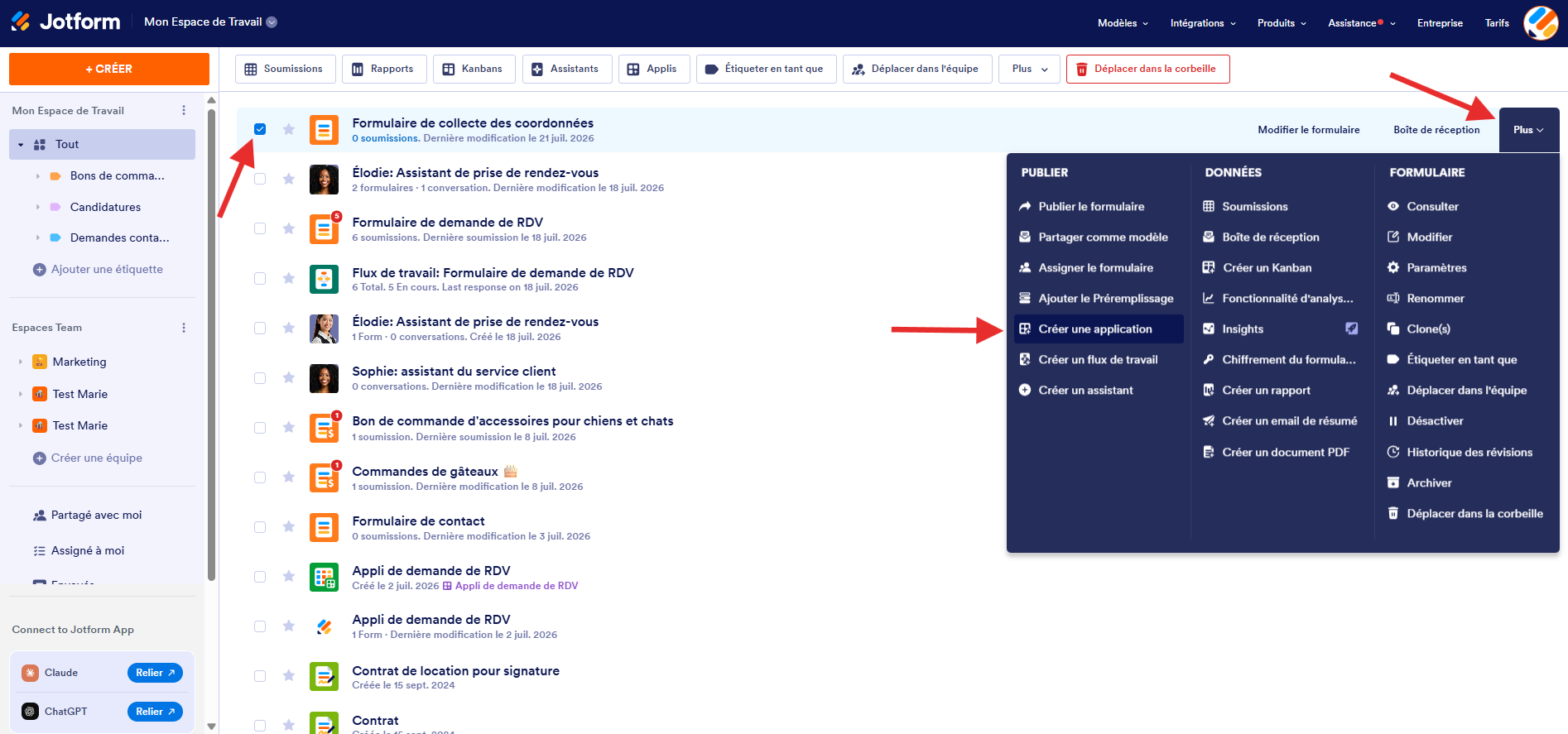Check the Commandes de gâteaux checkbox
The image size is (1568, 734).
click(260, 477)
